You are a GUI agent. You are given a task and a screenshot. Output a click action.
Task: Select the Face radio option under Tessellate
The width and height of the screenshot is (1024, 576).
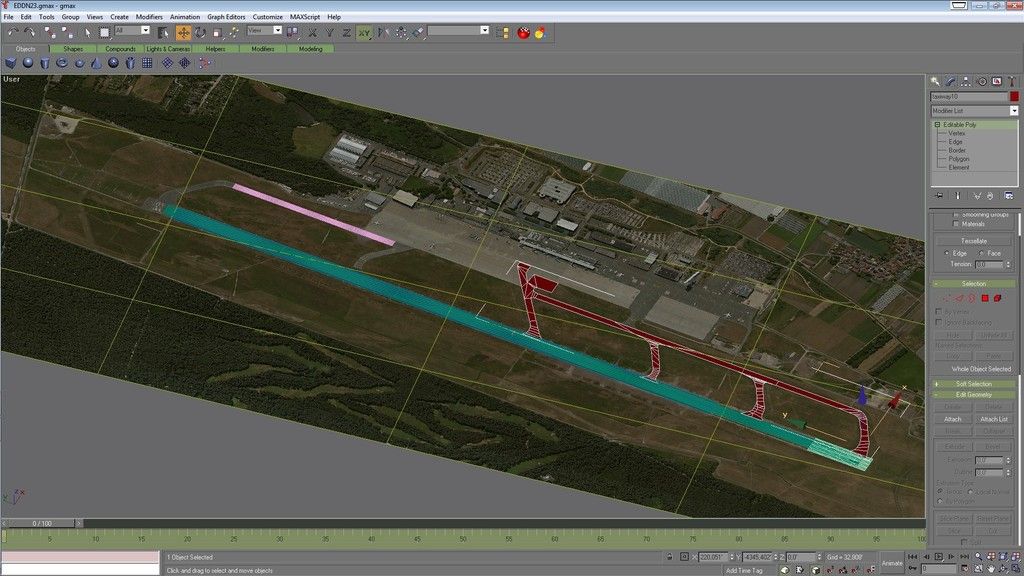981,253
